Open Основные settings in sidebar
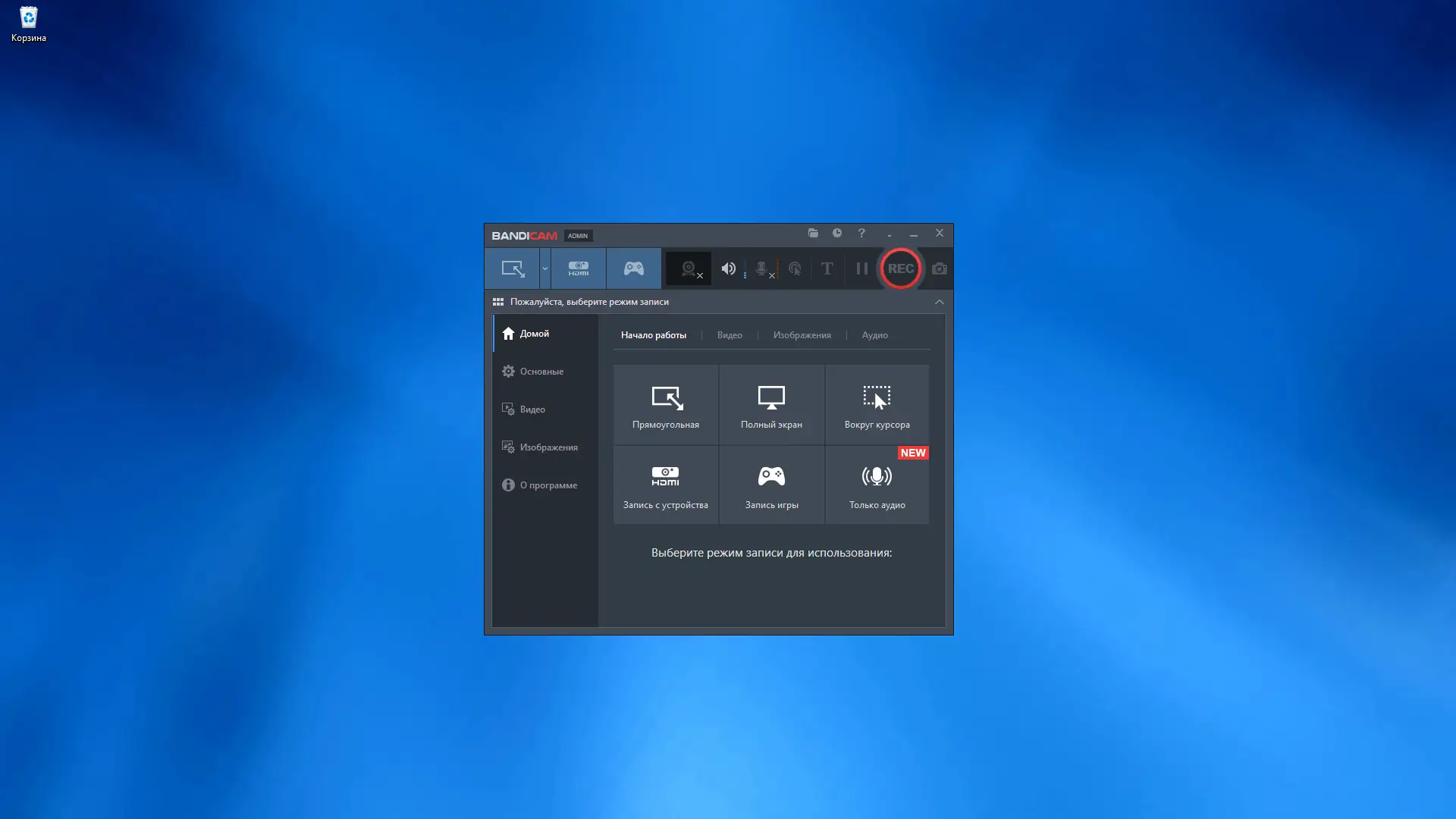This screenshot has height=819, width=1456. coord(541,372)
